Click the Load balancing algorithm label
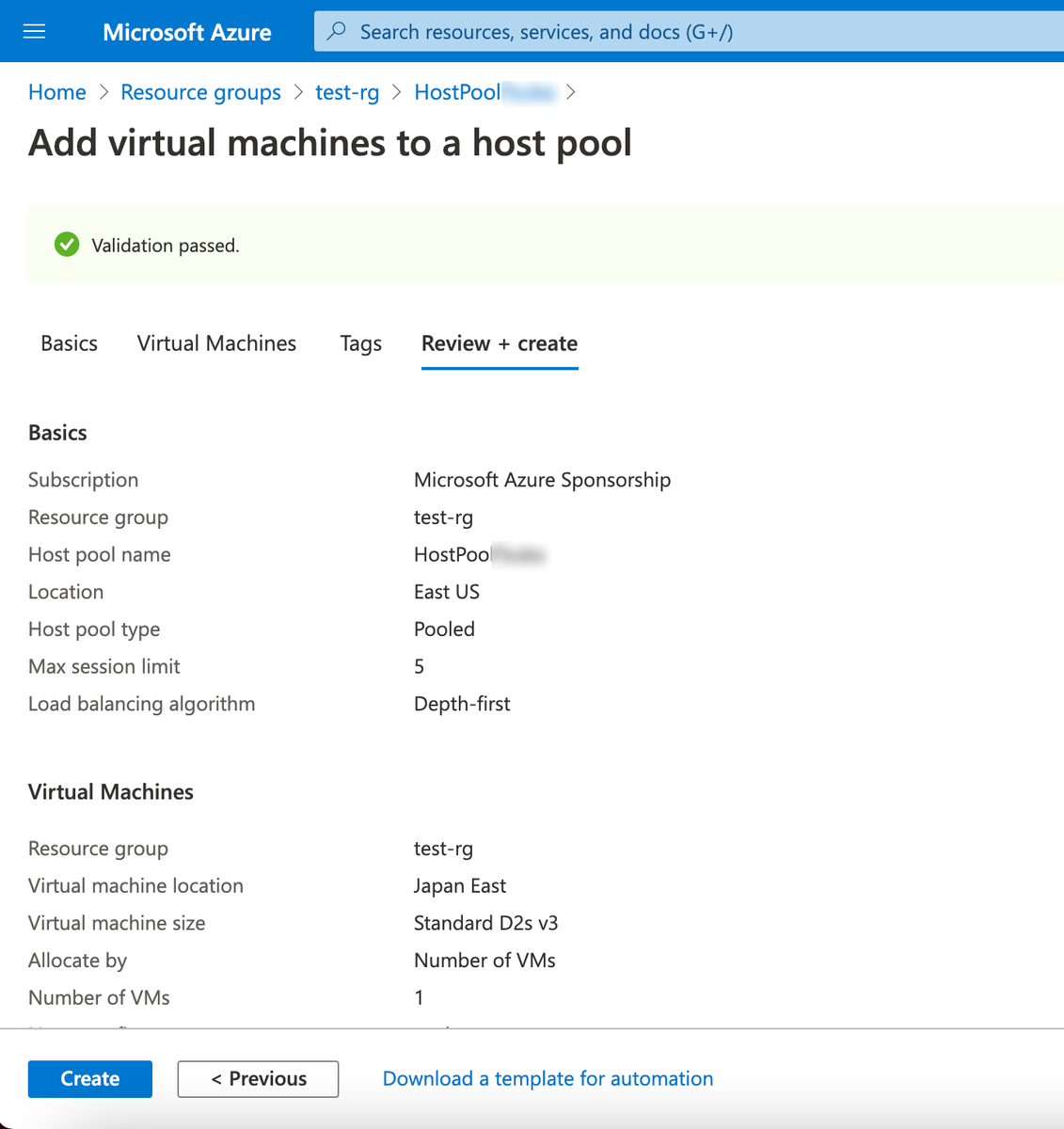Screen dimensions: 1064x1129 pos(142,704)
